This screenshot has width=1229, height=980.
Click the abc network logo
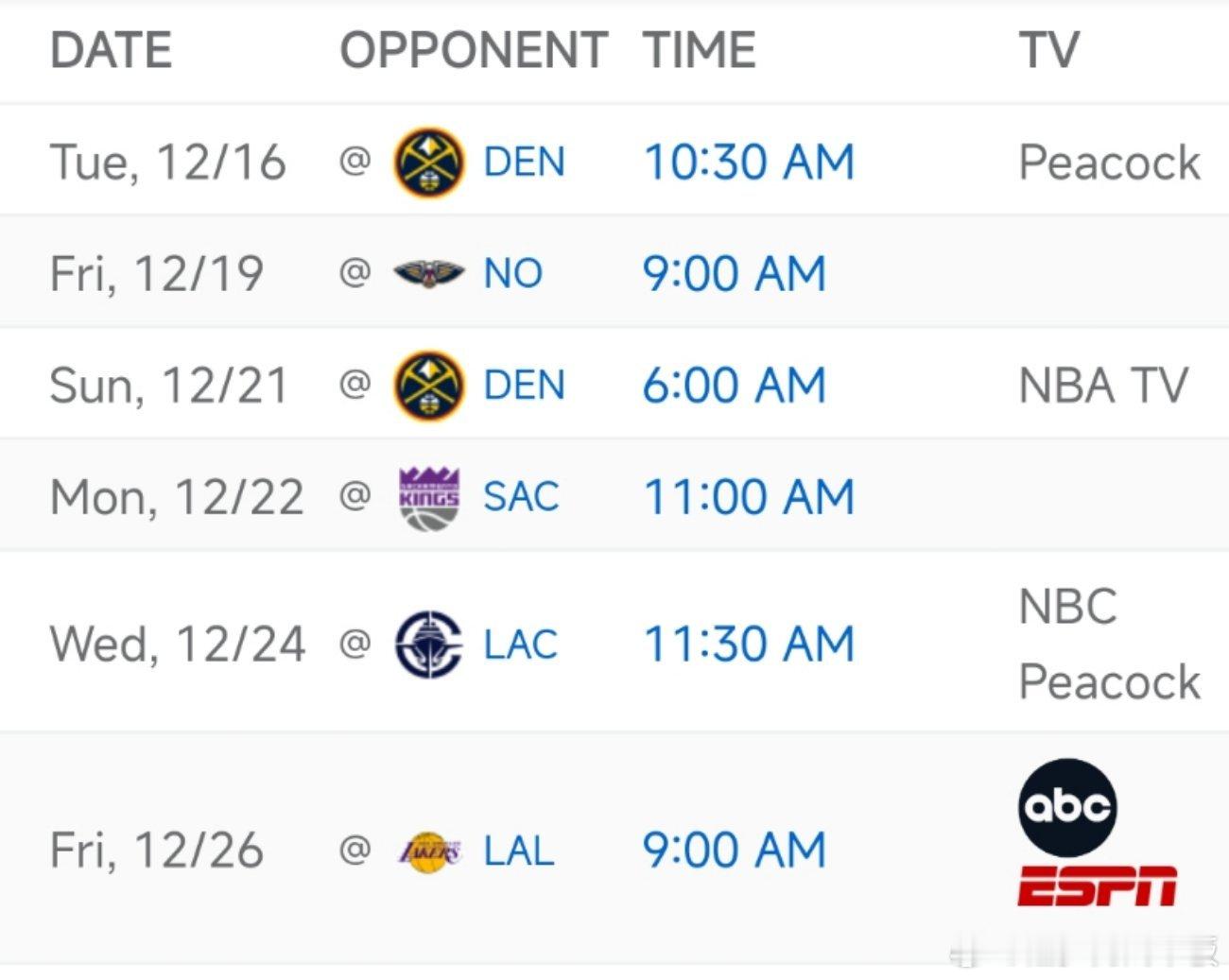[x=1067, y=806]
